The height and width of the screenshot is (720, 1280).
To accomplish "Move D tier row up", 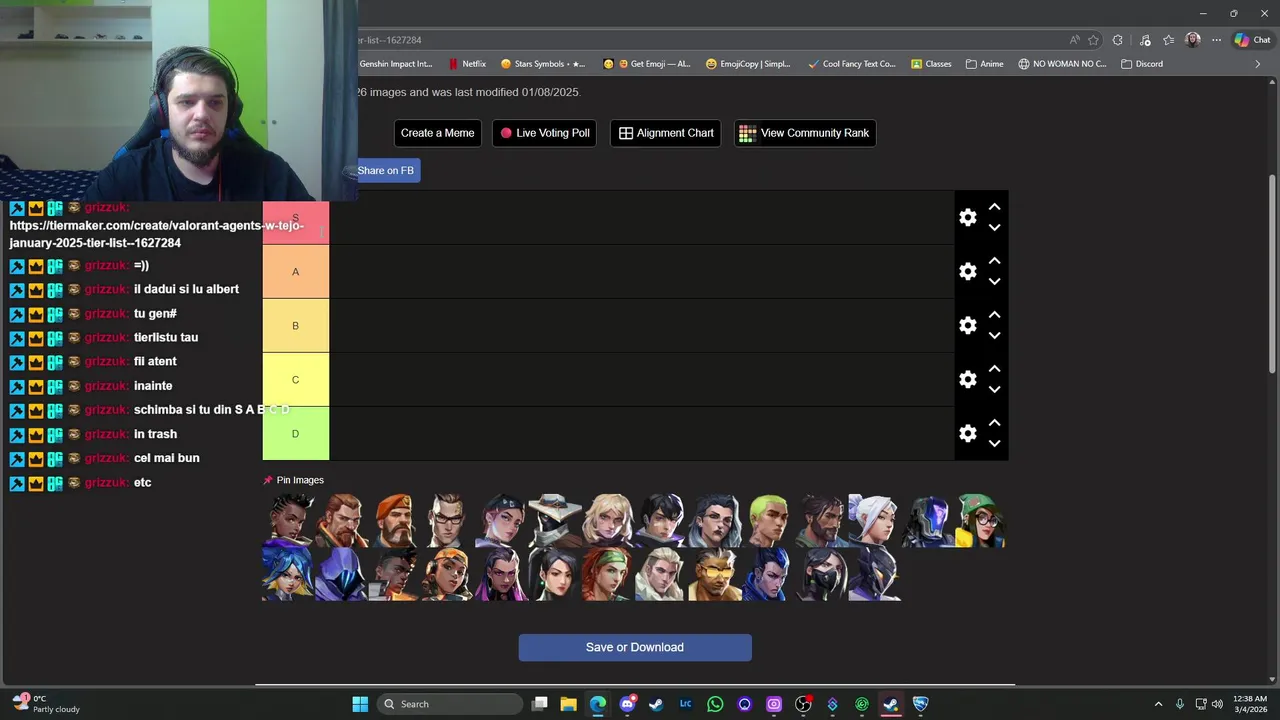I will tap(994, 423).
